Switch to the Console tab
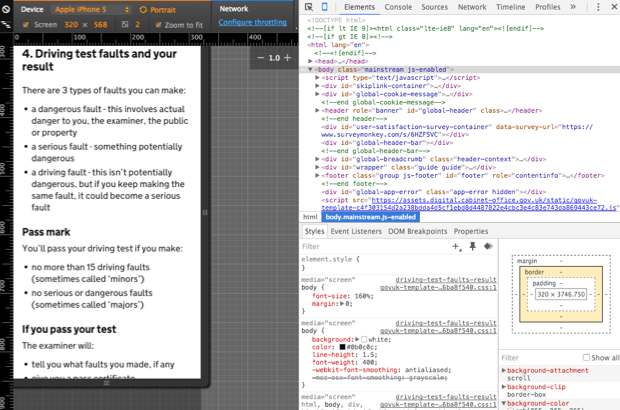Image resolution: width=620 pixels, height=410 pixels. pyautogui.click(x=398, y=7)
